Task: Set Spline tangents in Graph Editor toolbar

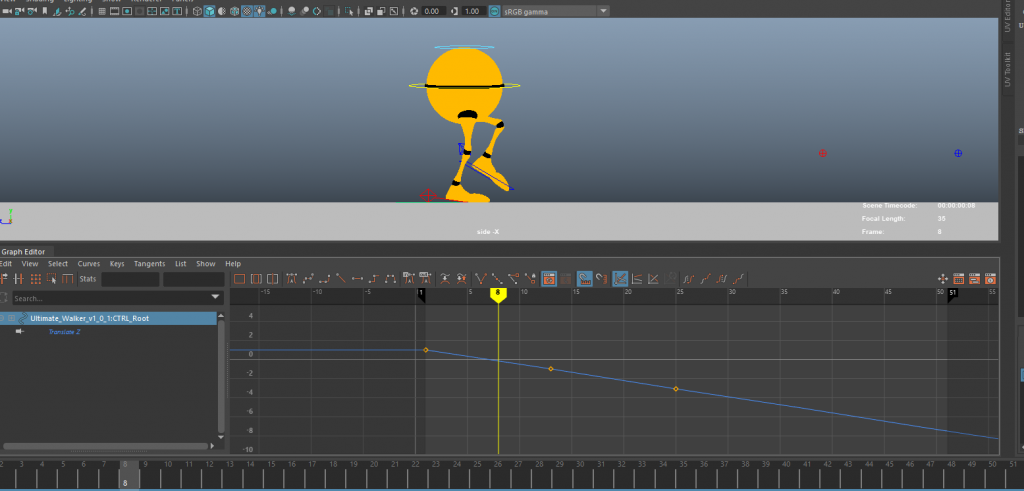Action: tap(308, 279)
